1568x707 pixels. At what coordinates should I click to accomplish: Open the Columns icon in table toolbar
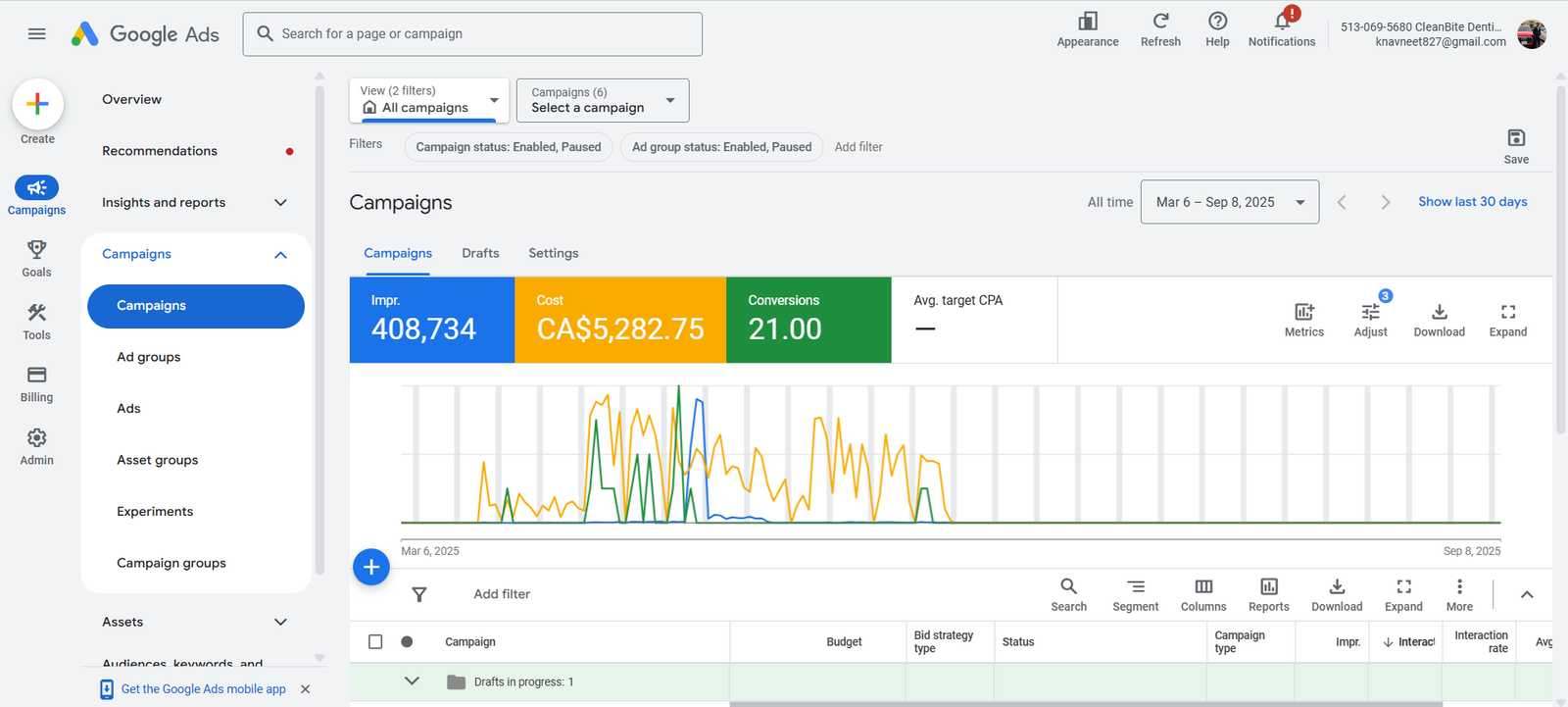coord(1203,587)
